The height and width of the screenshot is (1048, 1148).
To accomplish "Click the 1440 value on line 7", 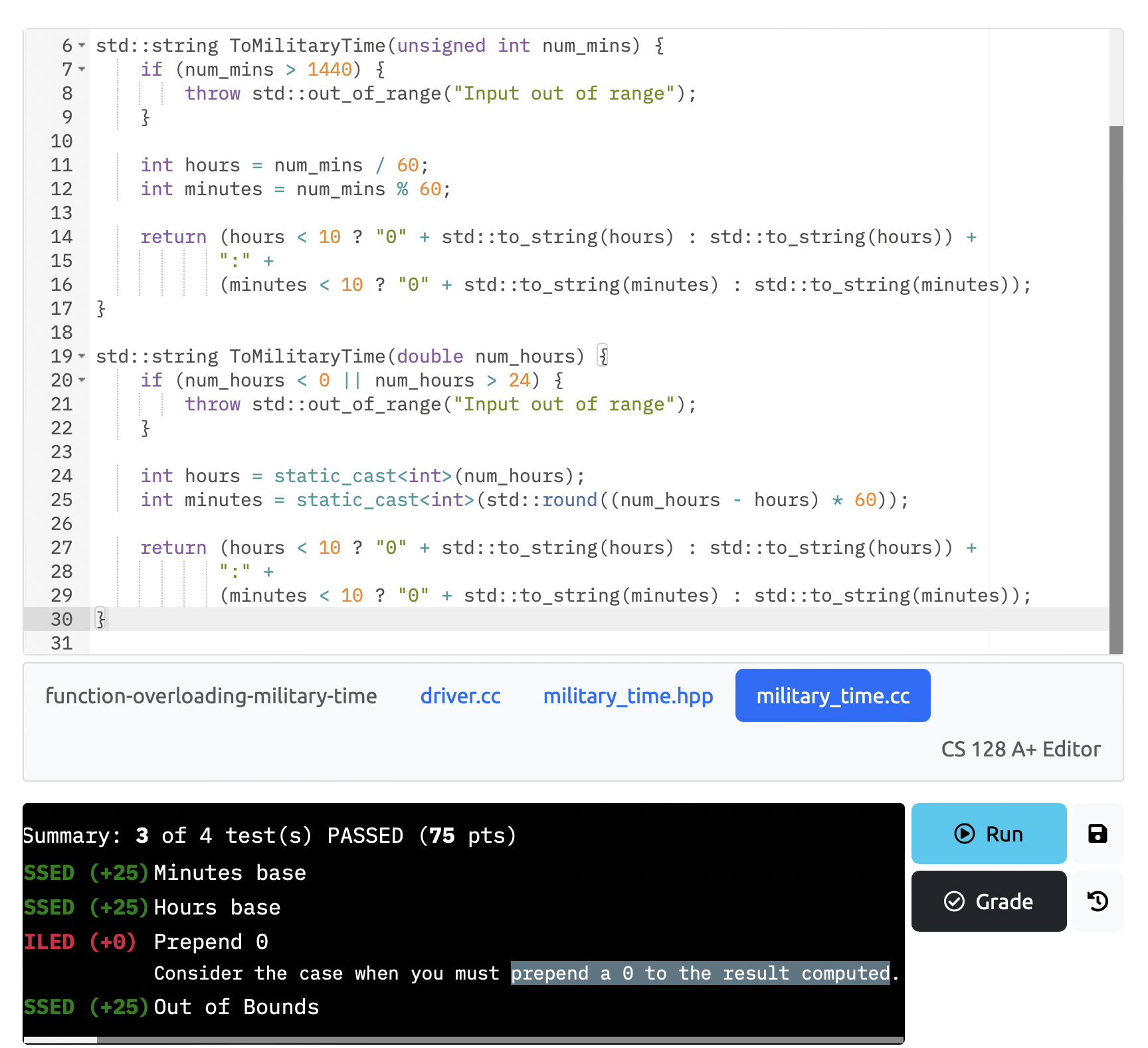I will point(330,69).
